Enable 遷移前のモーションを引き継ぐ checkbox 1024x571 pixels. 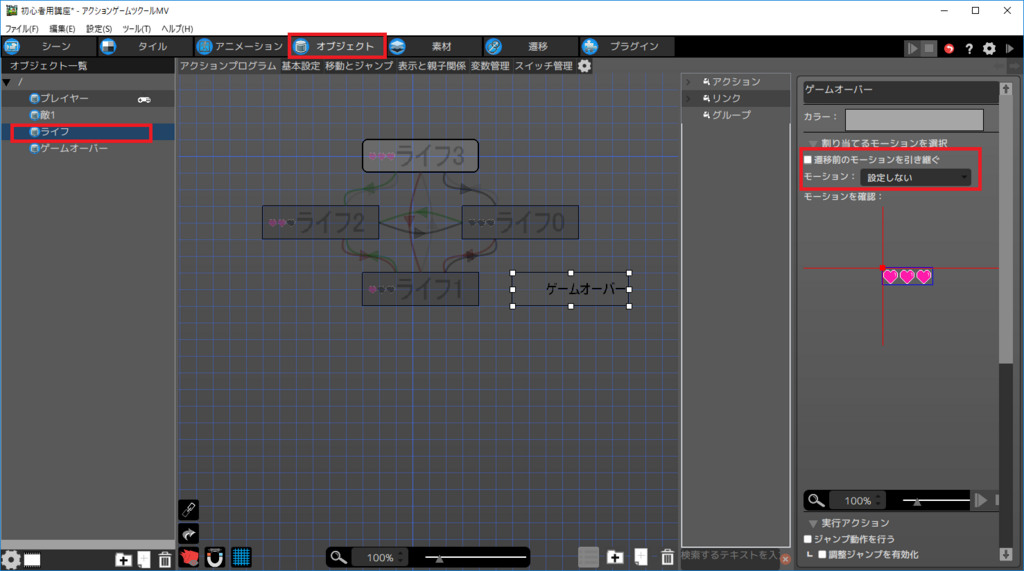click(808, 159)
